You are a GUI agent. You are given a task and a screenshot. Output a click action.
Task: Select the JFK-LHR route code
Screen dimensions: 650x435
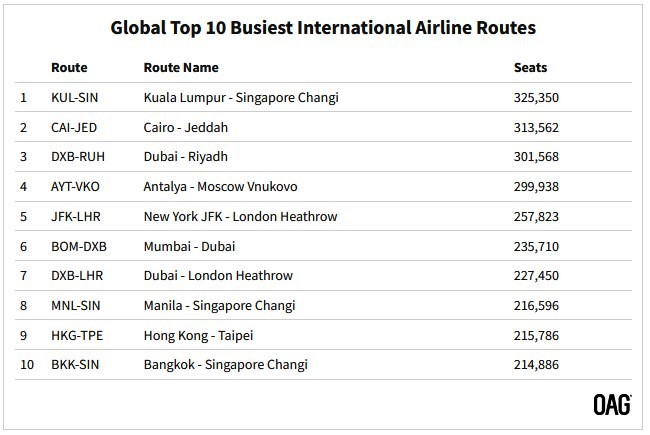[76, 217]
